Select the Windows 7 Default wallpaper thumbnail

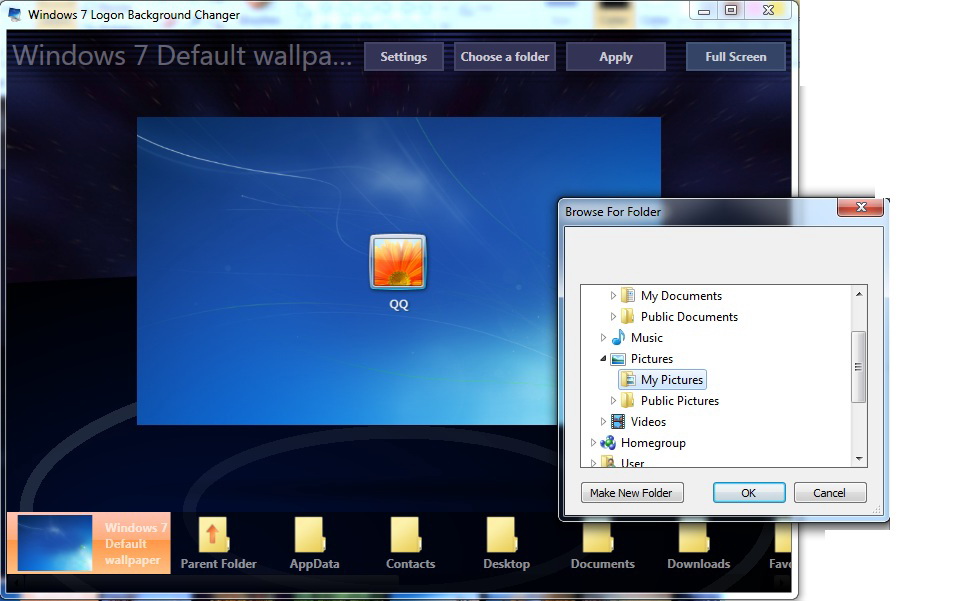[89, 543]
